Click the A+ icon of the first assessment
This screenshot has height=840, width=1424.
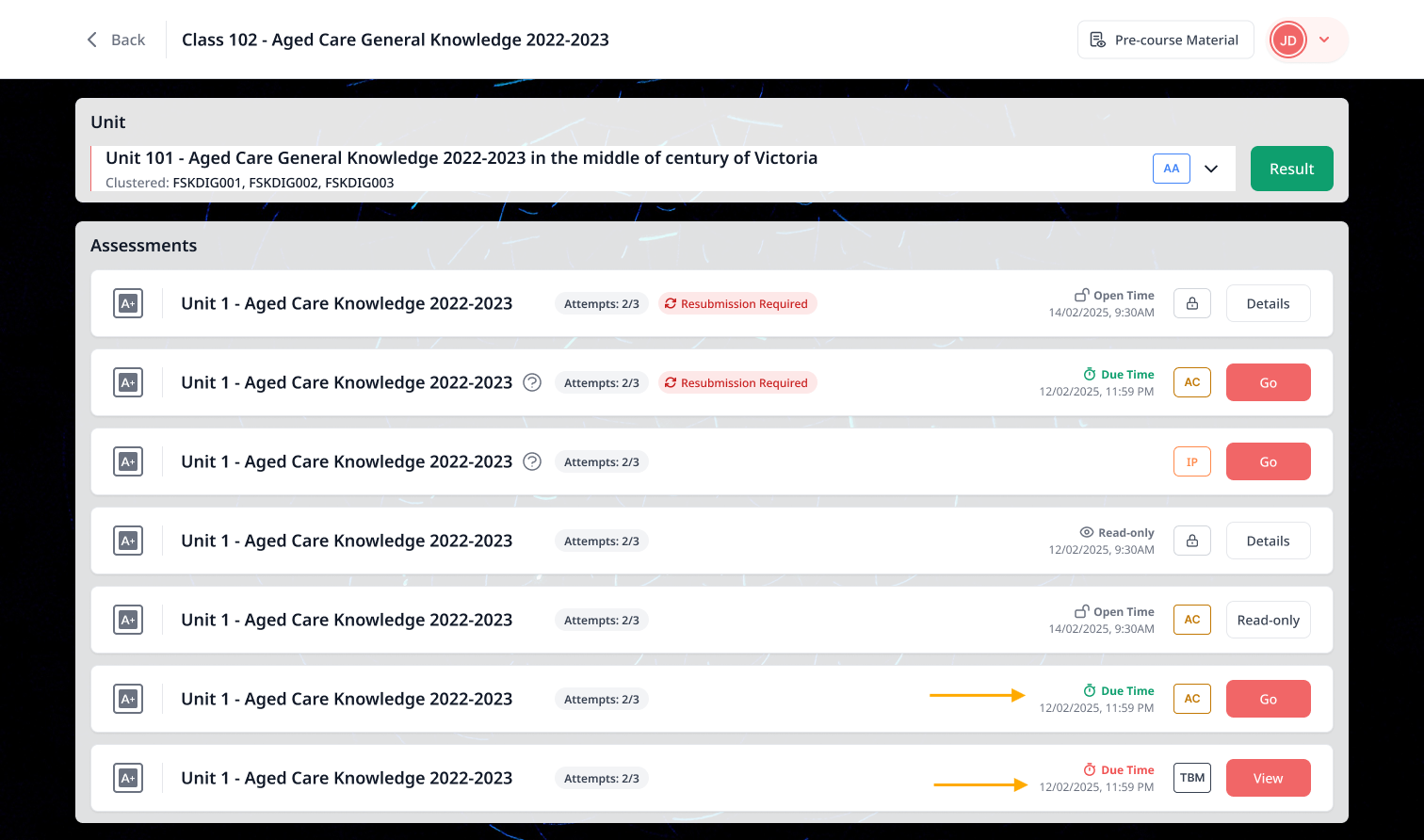[x=128, y=303]
